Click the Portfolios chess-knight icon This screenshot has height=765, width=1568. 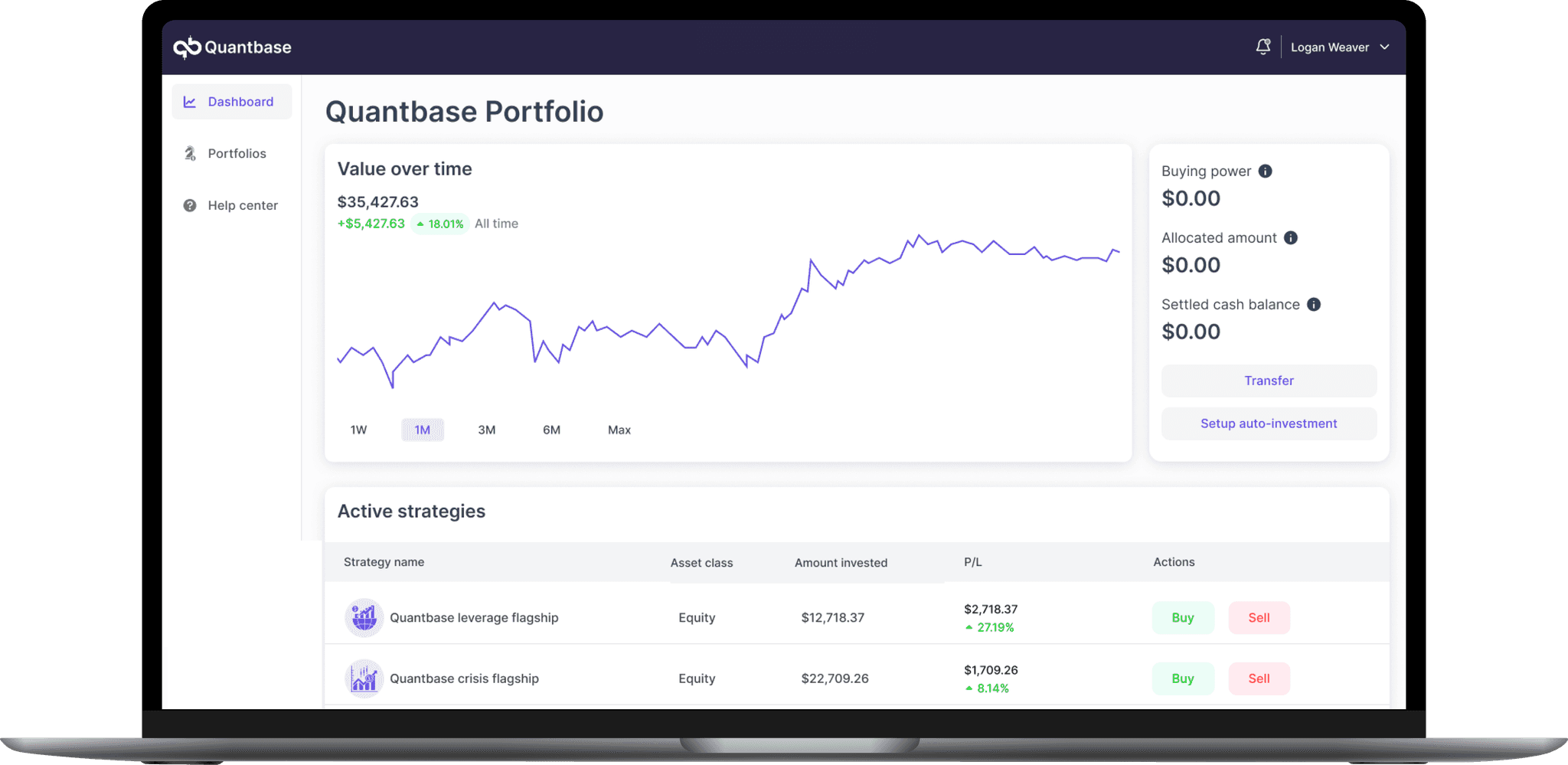click(x=189, y=153)
